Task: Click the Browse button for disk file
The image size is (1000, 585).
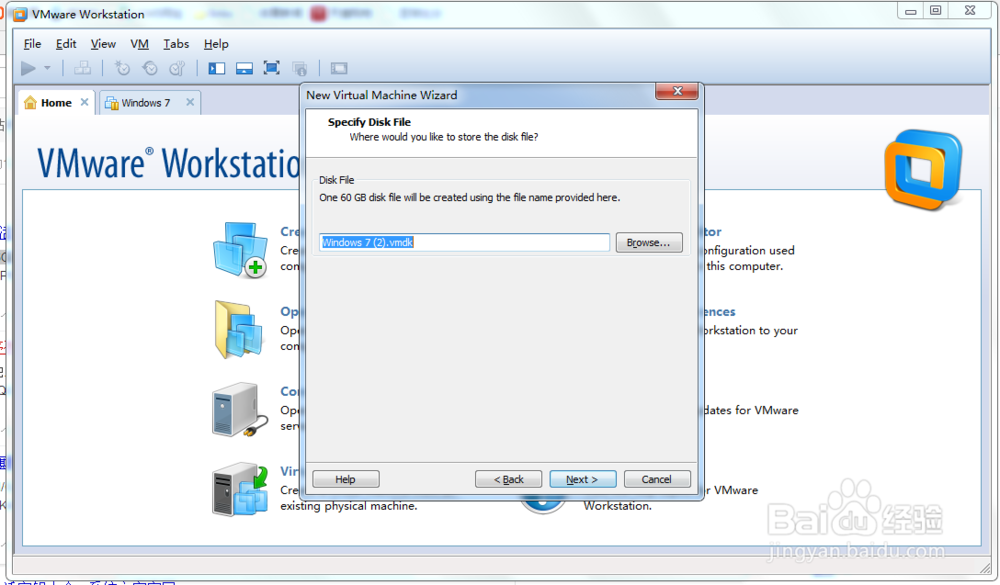Action: coord(649,242)
